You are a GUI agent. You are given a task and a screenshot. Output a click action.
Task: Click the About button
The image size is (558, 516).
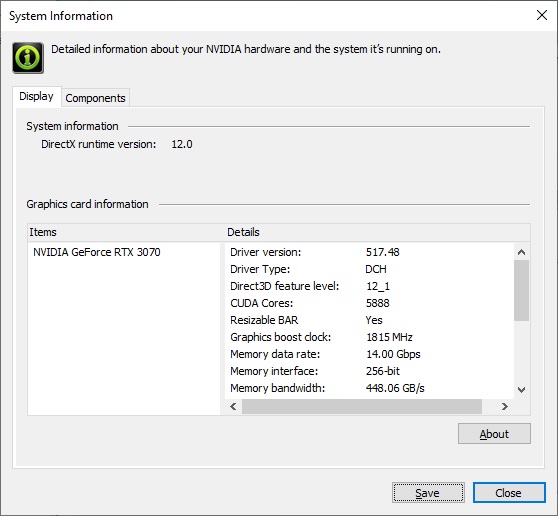coord(494,434)
